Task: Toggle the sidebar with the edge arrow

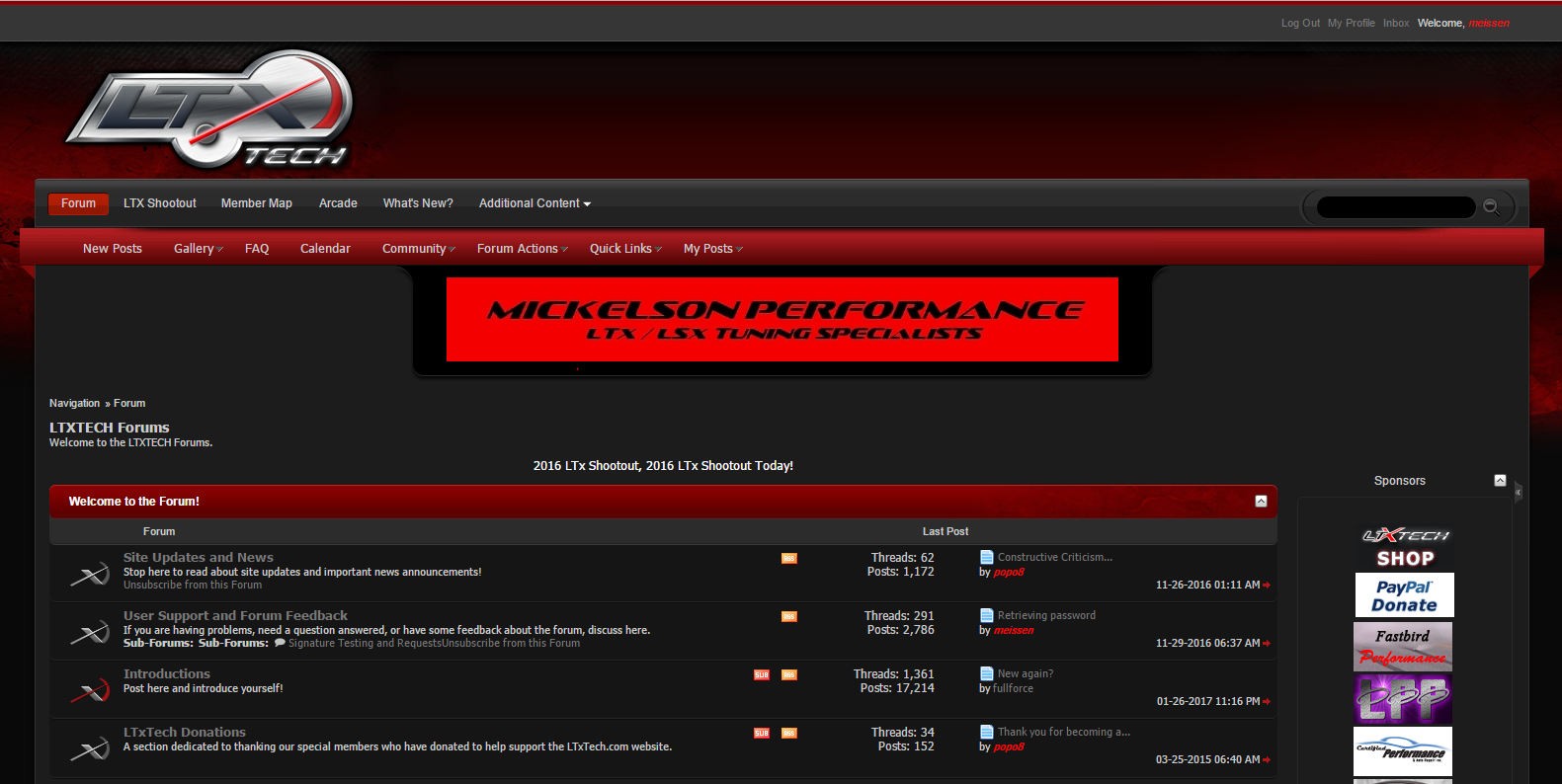Action: [1519, 491]
